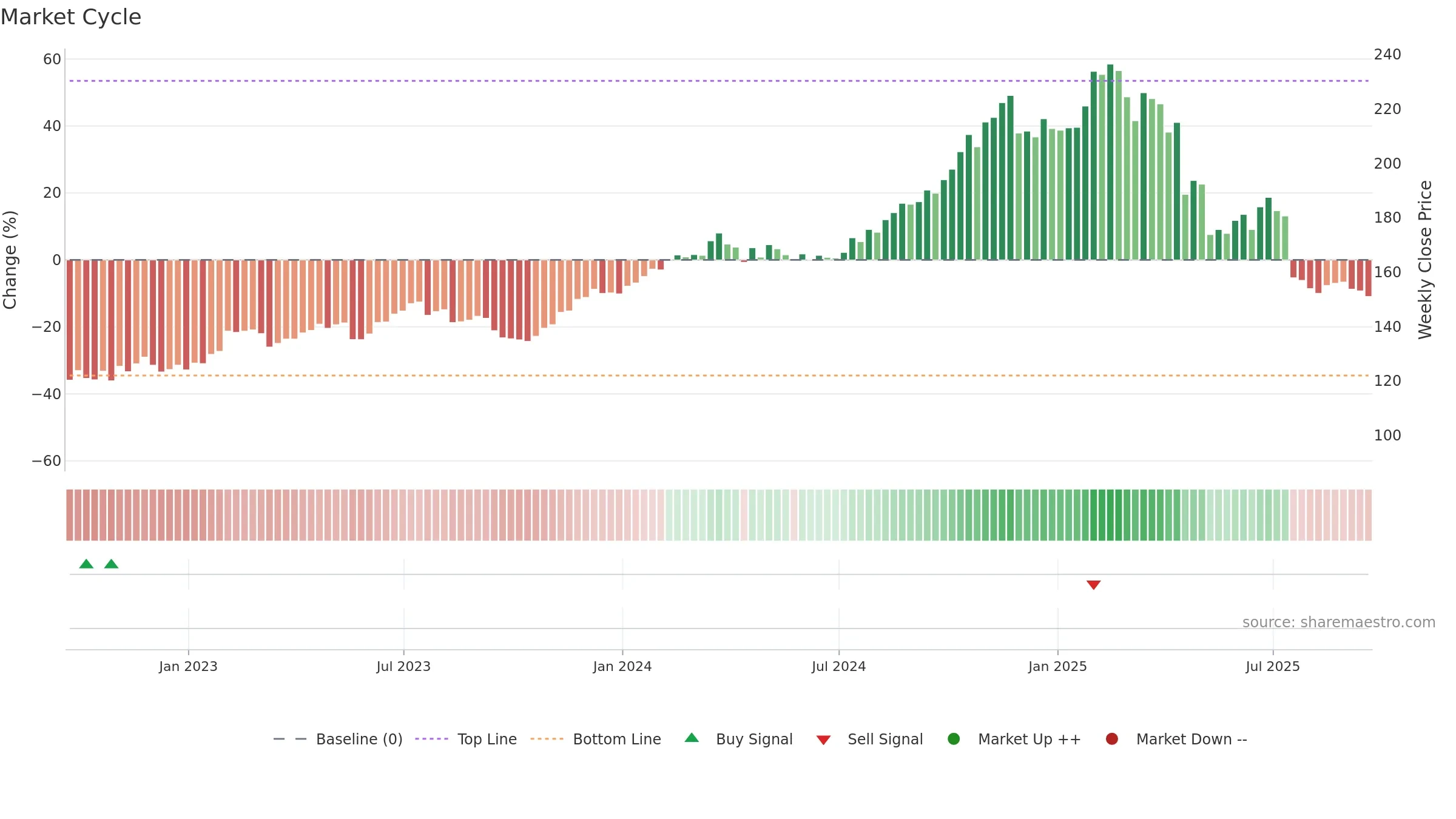Click the orange dotted bottom line

tap(719, 376)
